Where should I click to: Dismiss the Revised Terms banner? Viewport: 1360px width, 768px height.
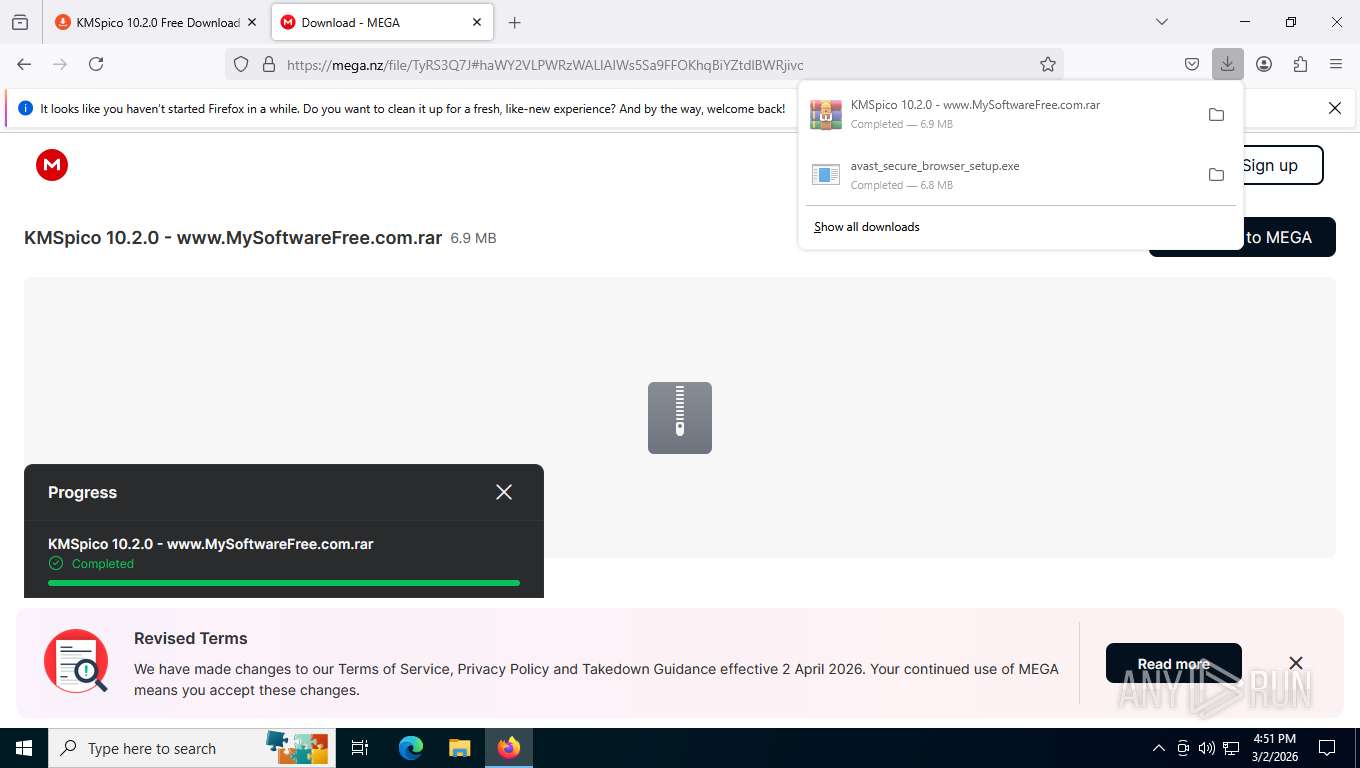click(1296, 663)
